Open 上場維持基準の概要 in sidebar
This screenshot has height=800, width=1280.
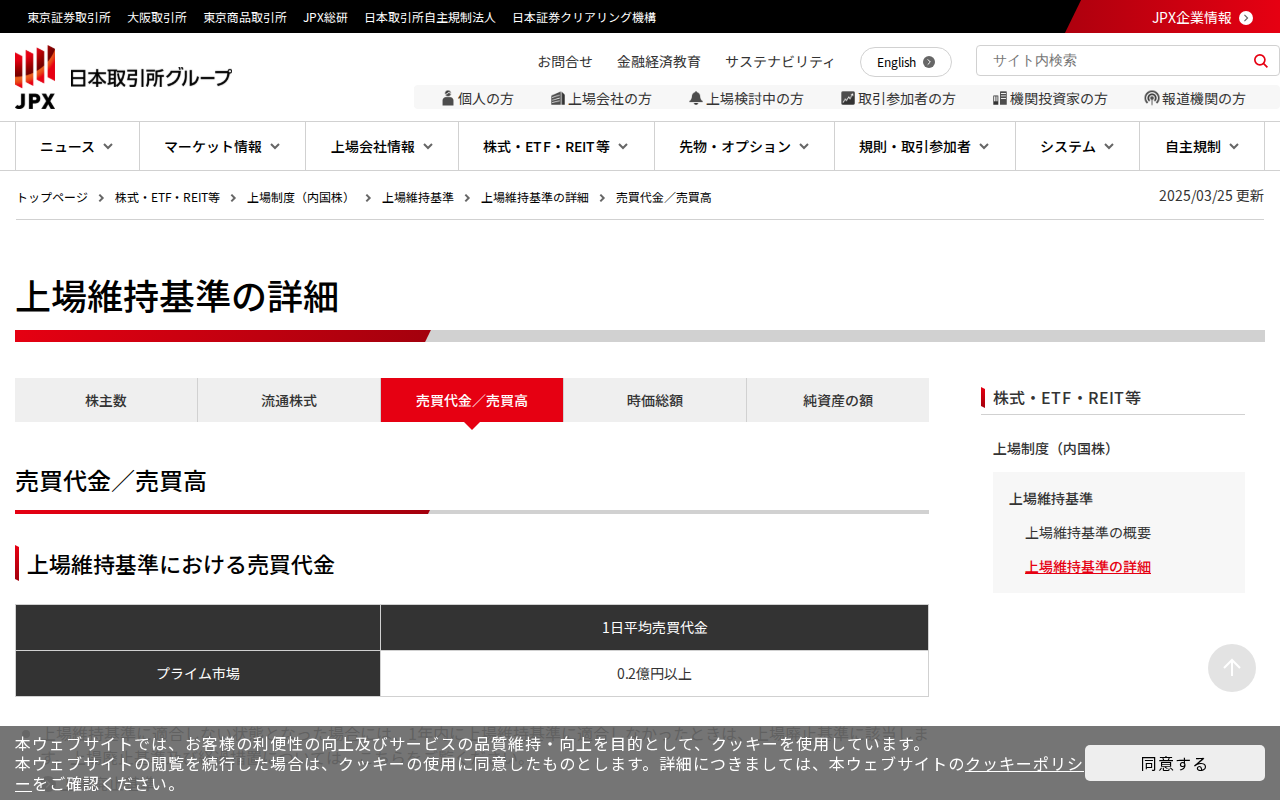(1088, 533)
